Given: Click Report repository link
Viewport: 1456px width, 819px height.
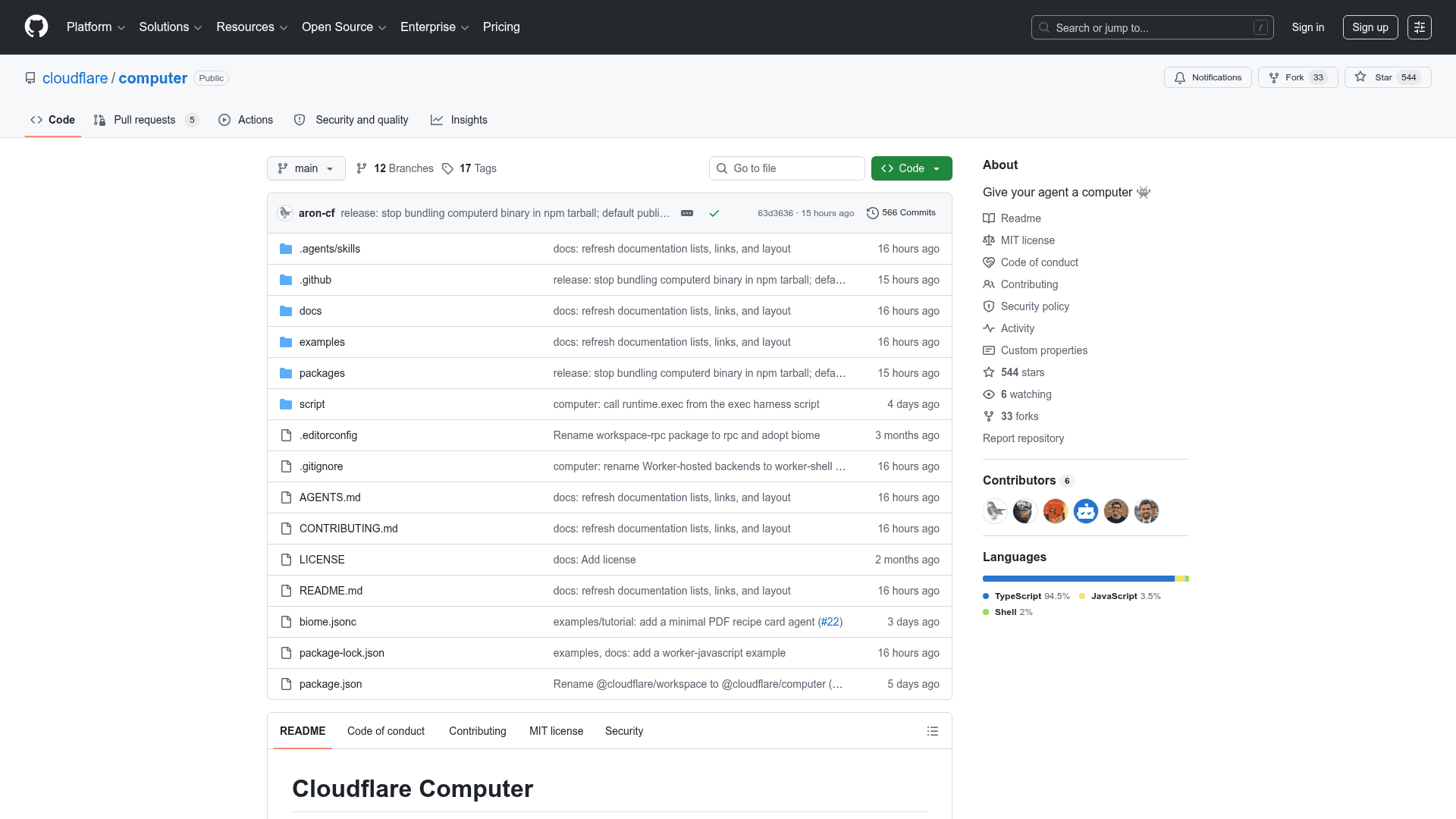Looking at the screenshot, I should [x=1023, y=438].
